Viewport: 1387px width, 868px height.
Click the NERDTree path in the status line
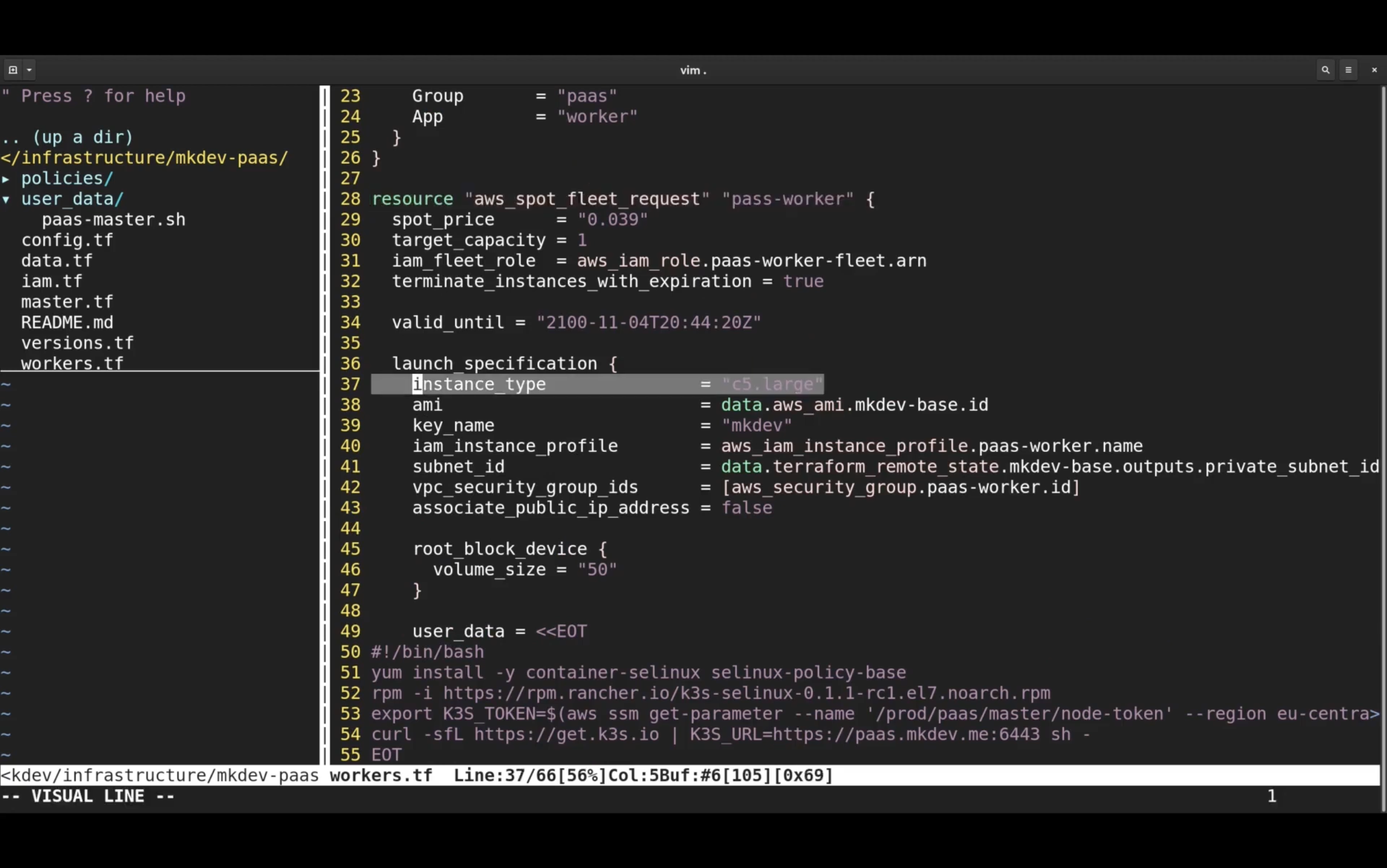tap(159, 776)
